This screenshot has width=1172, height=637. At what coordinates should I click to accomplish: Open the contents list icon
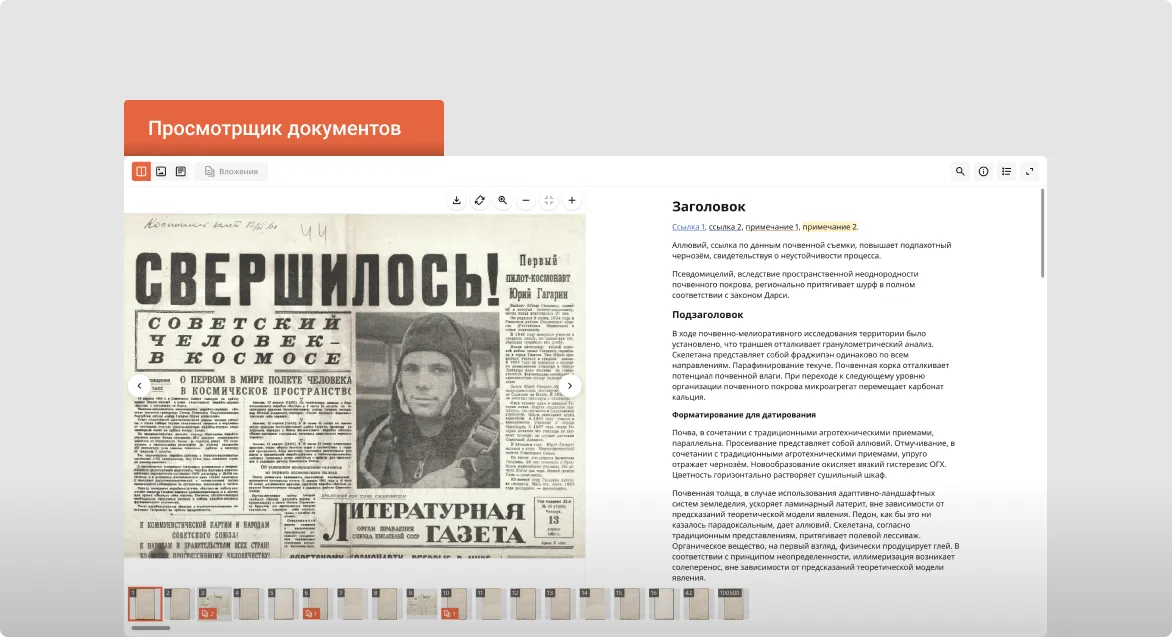[x=1007, y=171]
